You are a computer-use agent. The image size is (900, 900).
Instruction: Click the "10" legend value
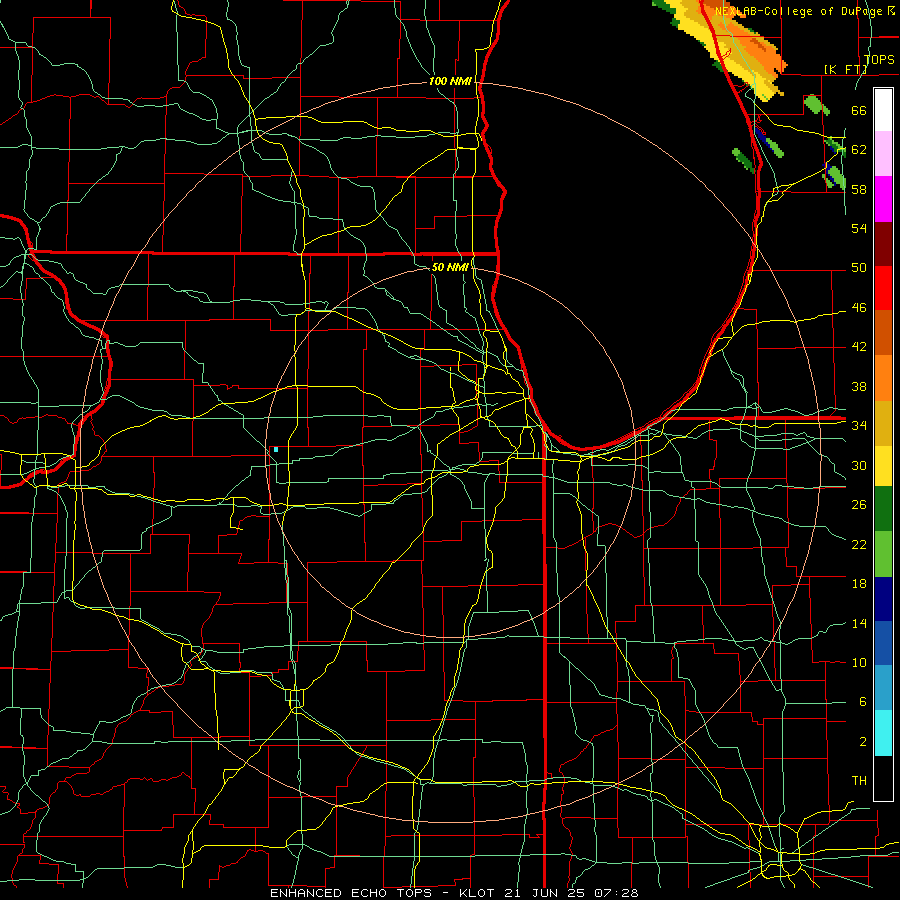859,663
